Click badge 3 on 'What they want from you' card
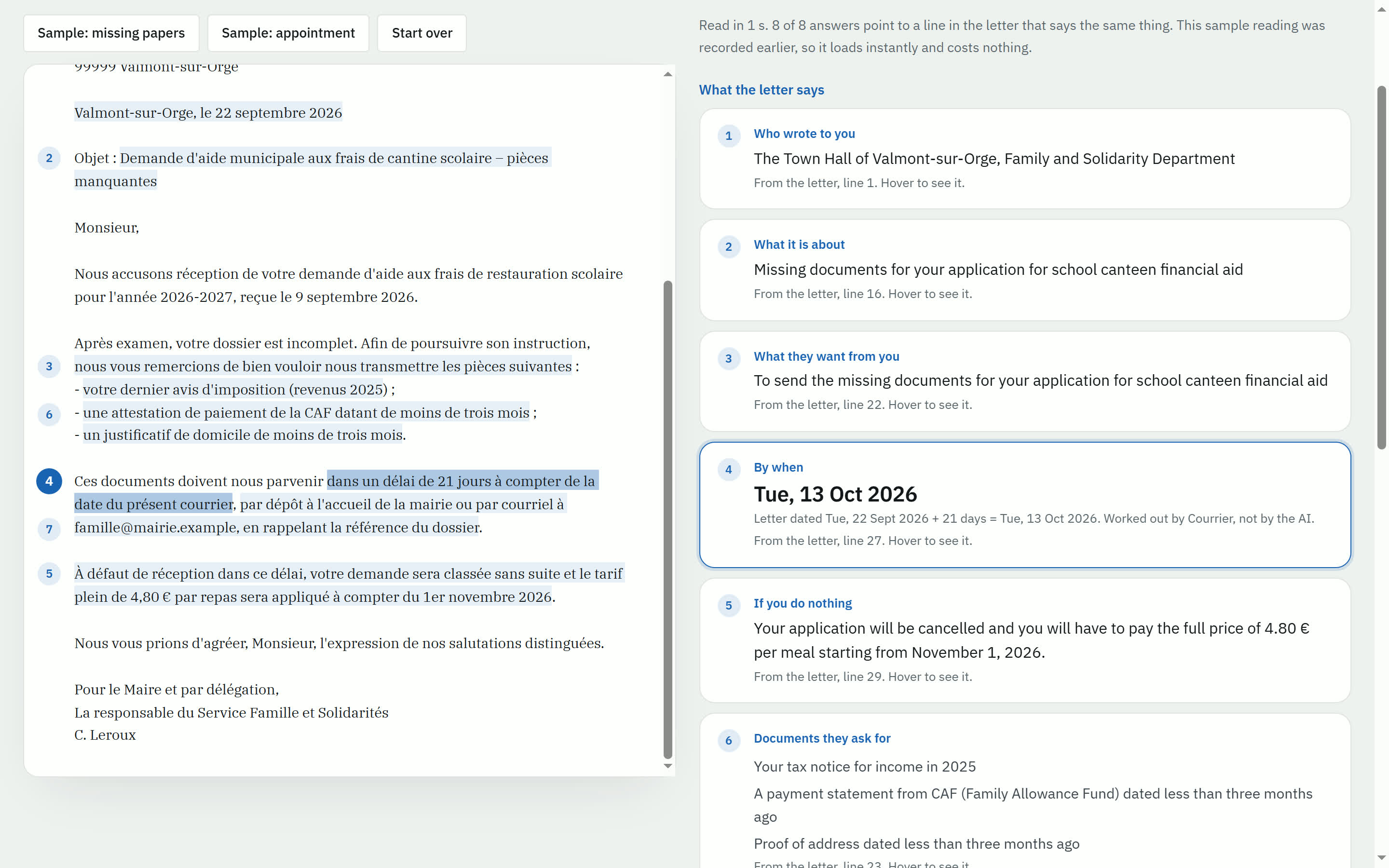The height and width of the screenshot is (868, 1389). (x=729, y=359)
